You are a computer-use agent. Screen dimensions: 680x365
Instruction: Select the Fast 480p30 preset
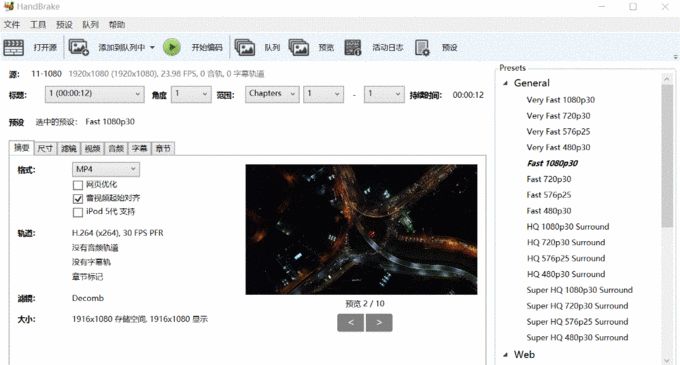549,211
